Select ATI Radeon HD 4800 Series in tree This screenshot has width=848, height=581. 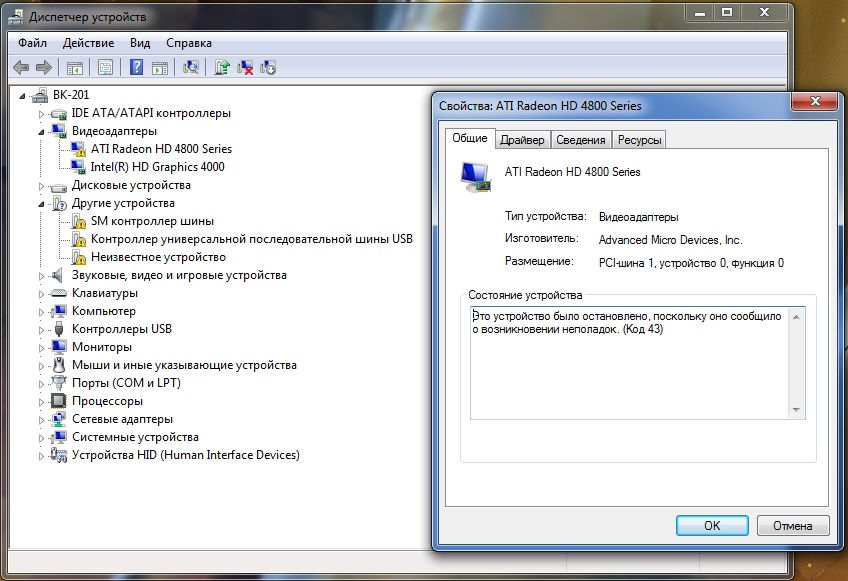point(161,149)
